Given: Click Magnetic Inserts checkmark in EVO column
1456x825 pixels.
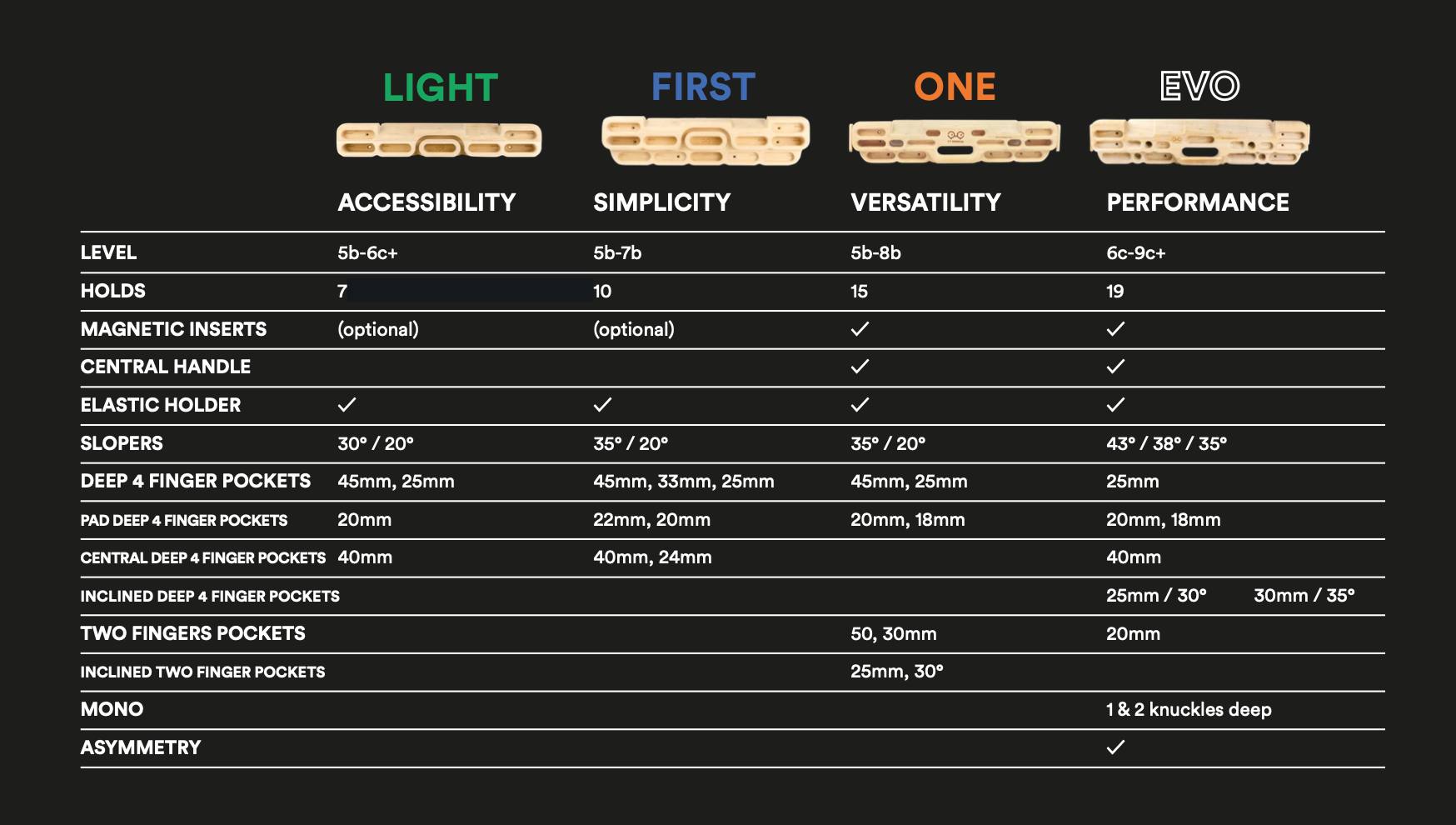Looking at the screenshot, I should coord(1115,328).
